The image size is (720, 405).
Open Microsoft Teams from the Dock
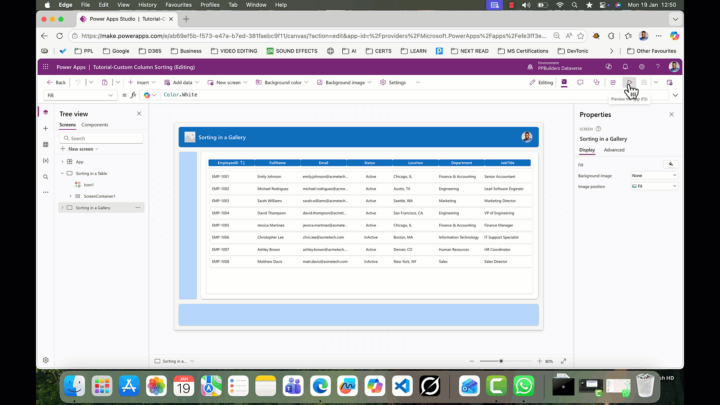tap(293, 386)
